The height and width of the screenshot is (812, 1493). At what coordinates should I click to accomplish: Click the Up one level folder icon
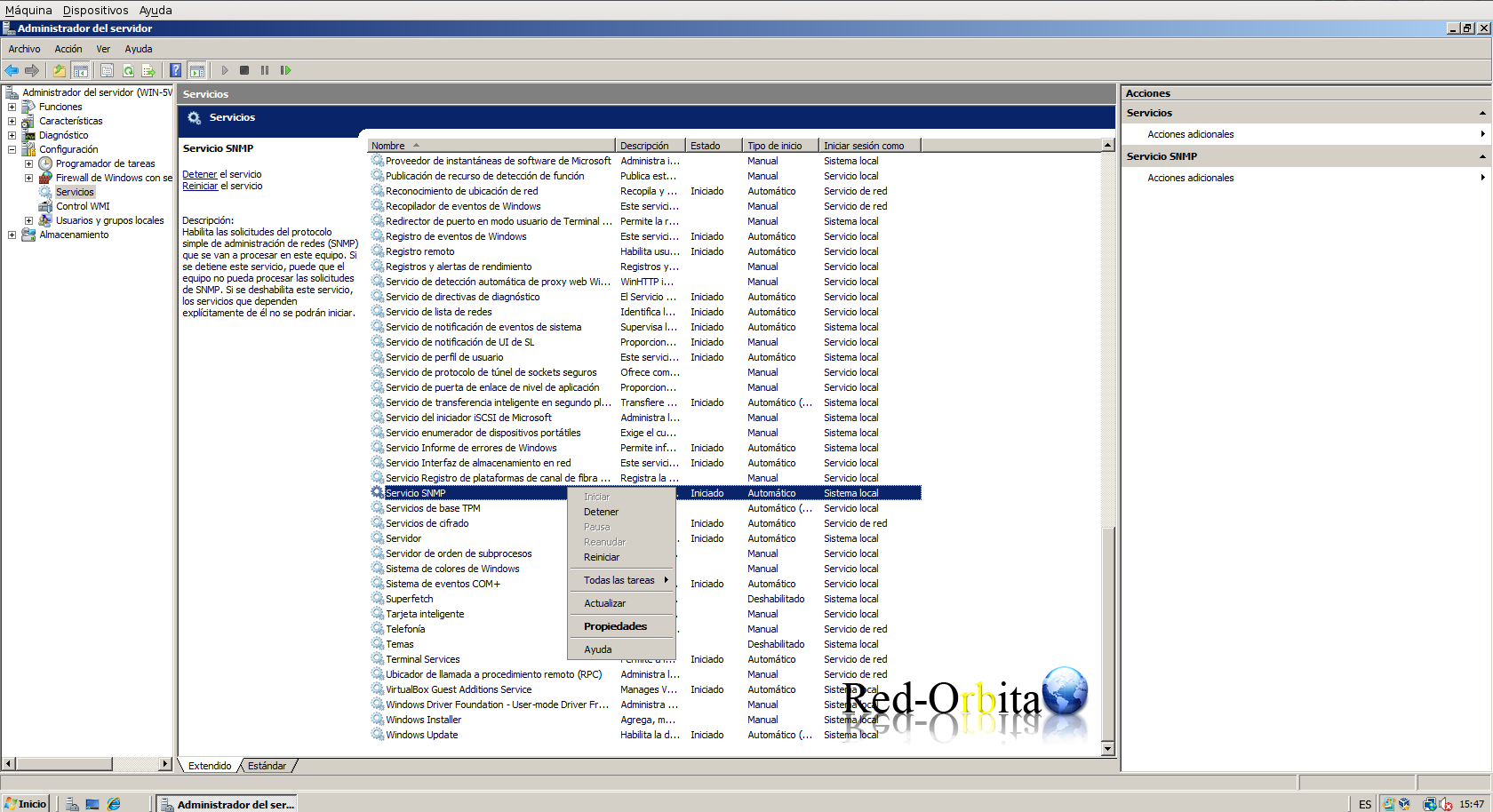(59, 70)
